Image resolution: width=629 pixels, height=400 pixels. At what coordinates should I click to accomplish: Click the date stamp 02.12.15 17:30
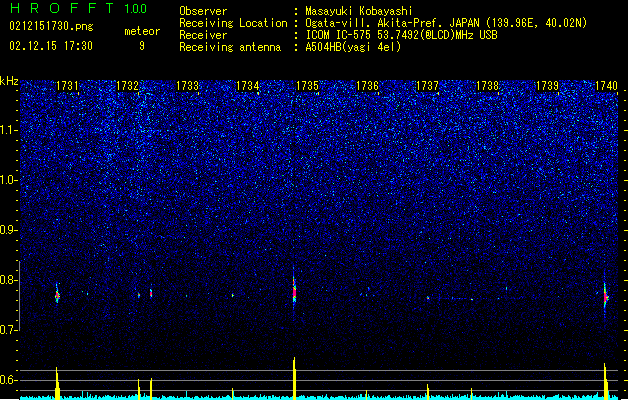click(51, 46)
